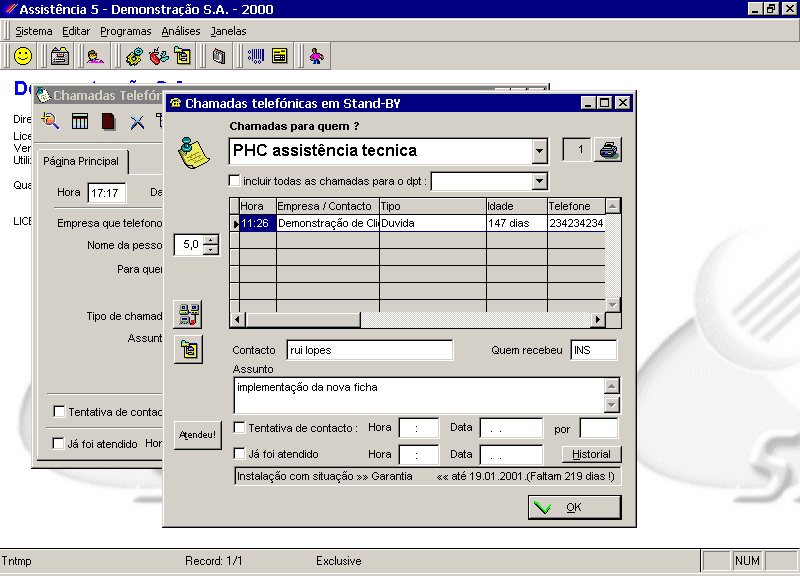Image resolution: width=800 pixels, height=576 pixels.
Task: Open the Editar menu
Action: (x=76, y=31)
